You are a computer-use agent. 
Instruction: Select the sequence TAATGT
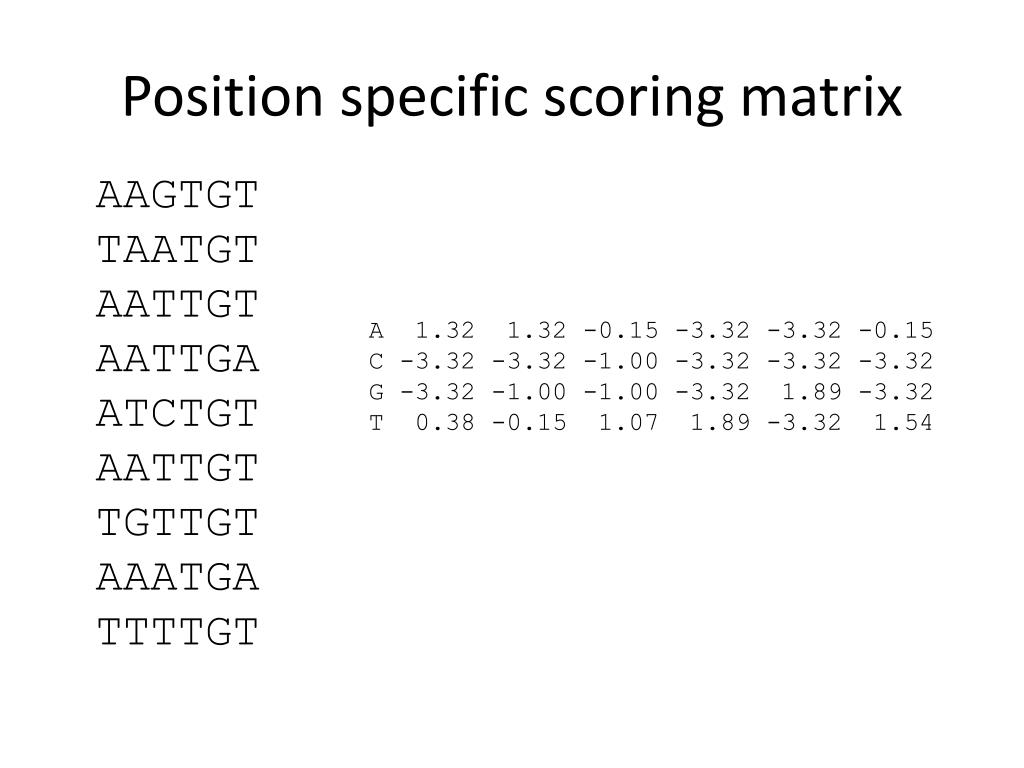[x=178, y=250]
